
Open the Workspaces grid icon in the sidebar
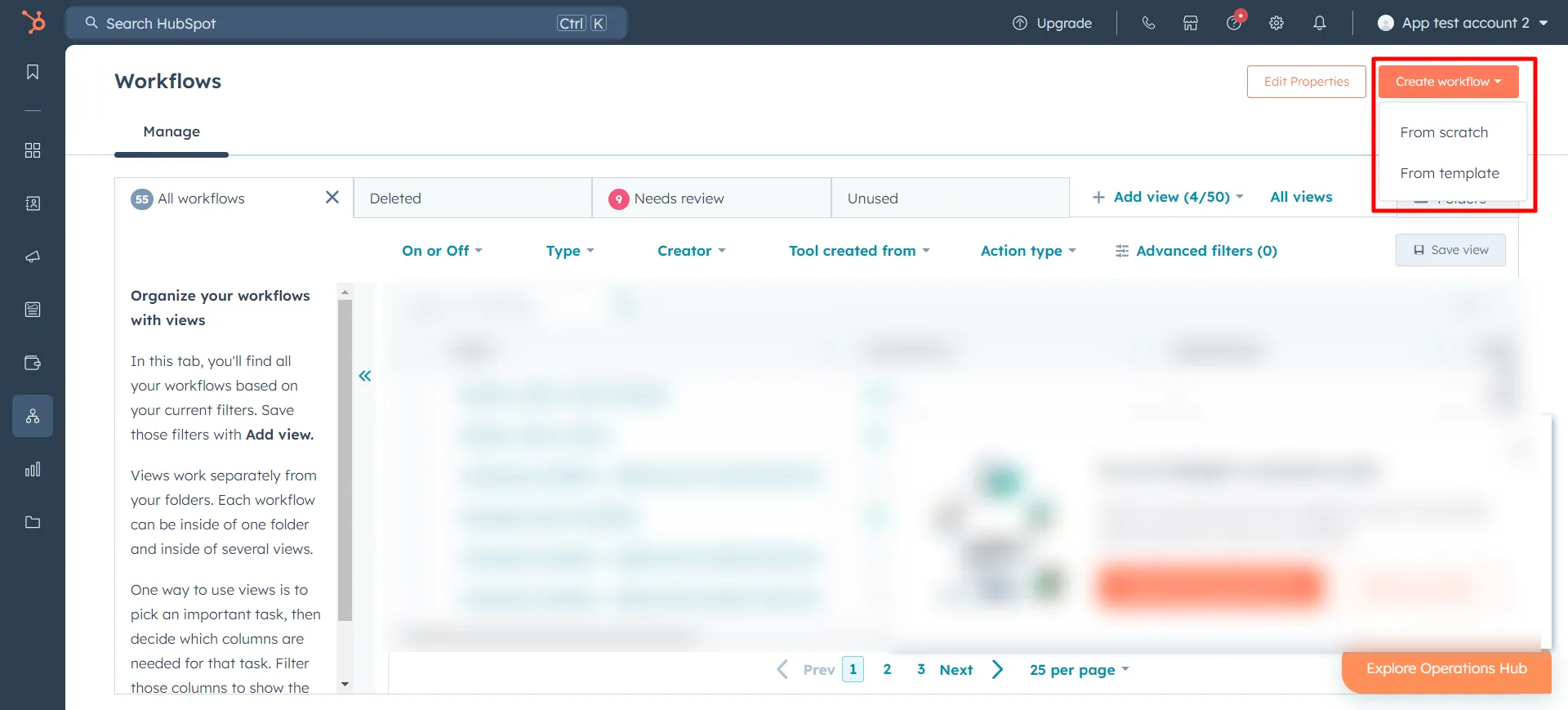coord(33,150)
